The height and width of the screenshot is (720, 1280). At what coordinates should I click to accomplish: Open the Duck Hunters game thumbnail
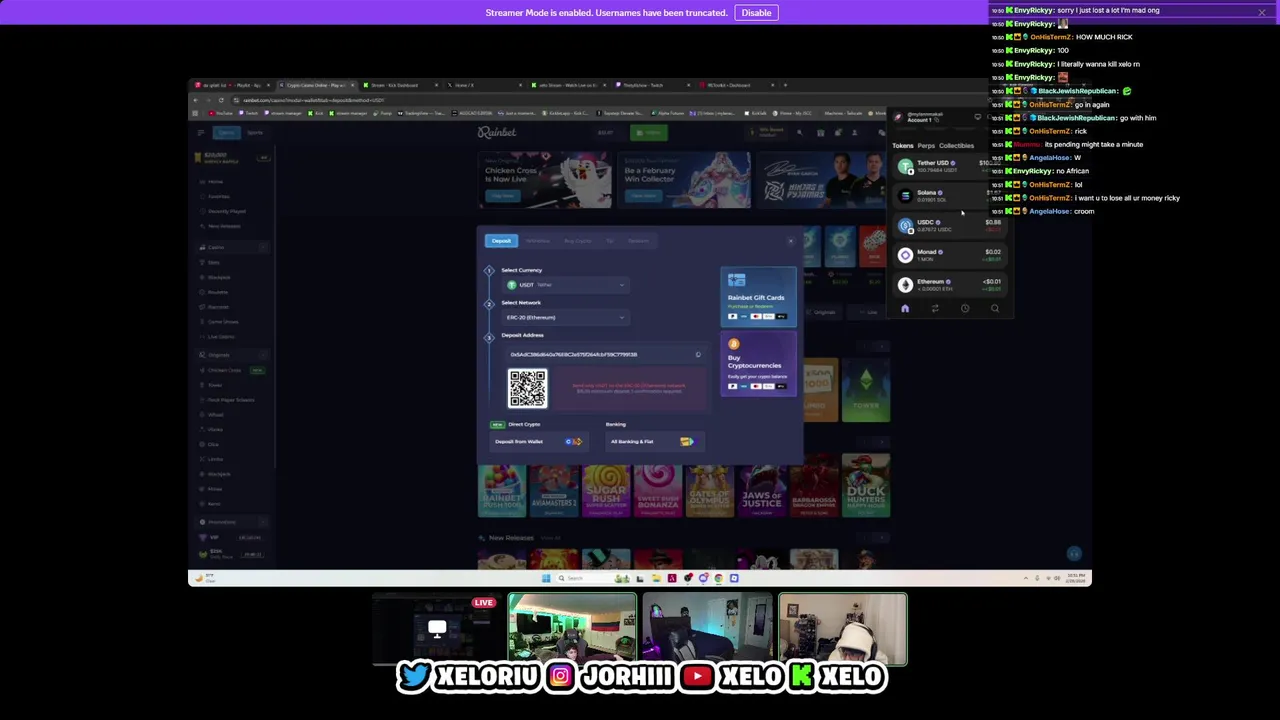[865, 485]
